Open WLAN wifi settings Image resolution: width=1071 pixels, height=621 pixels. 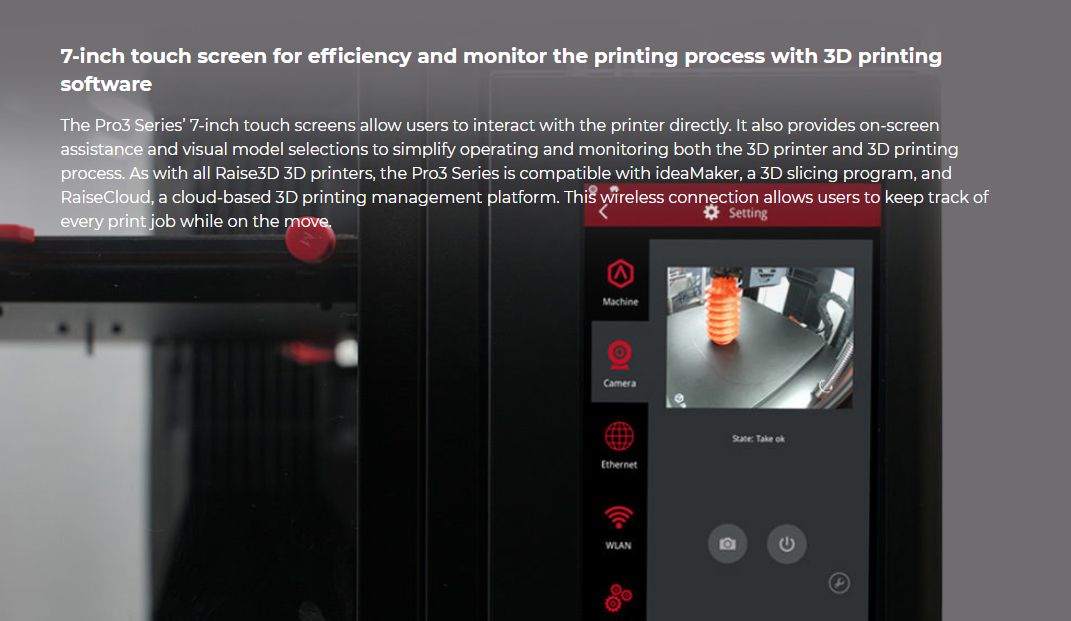click(619, 517)
